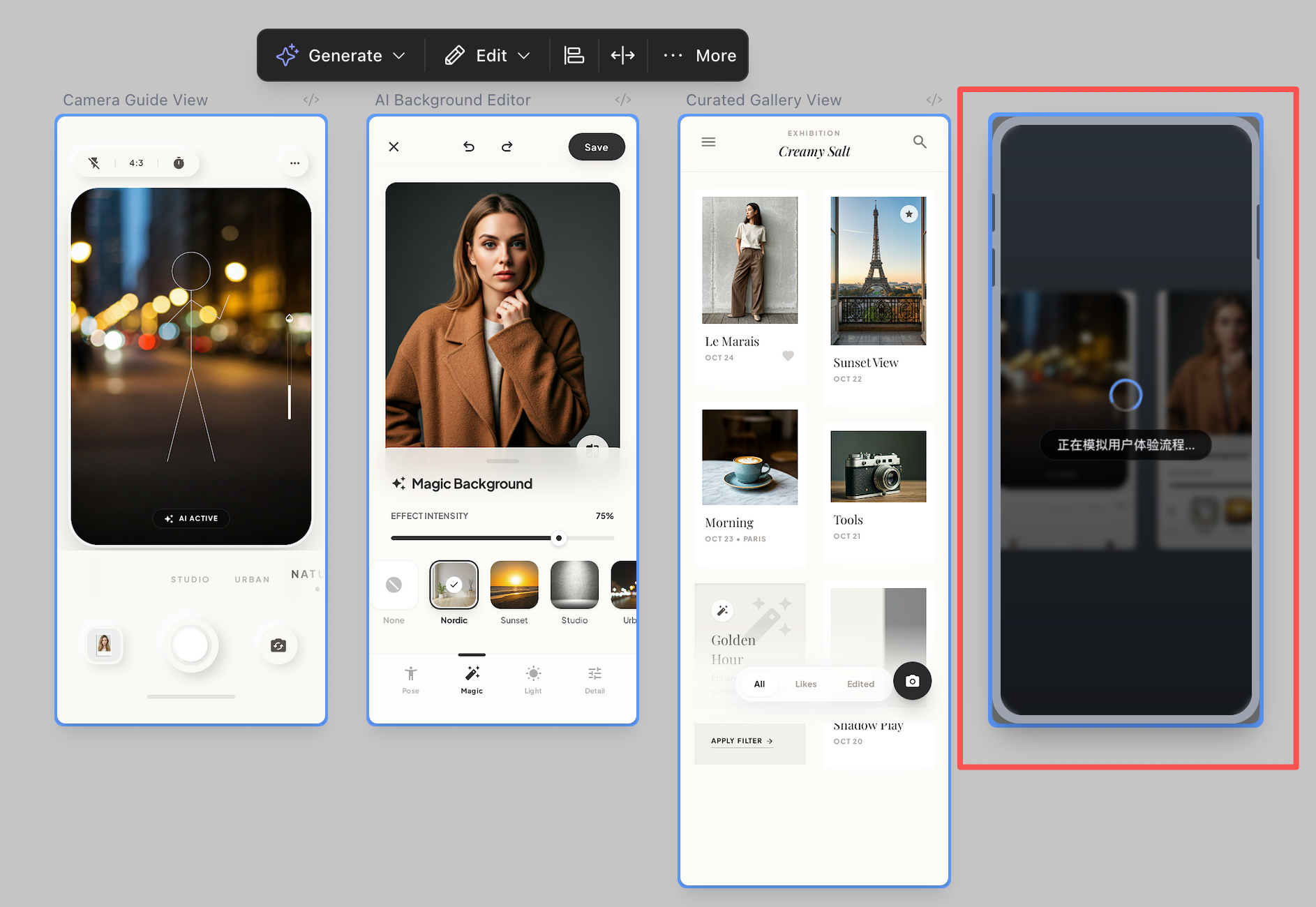Click the redo arrow in Background Editor

[x=507, y=147]
